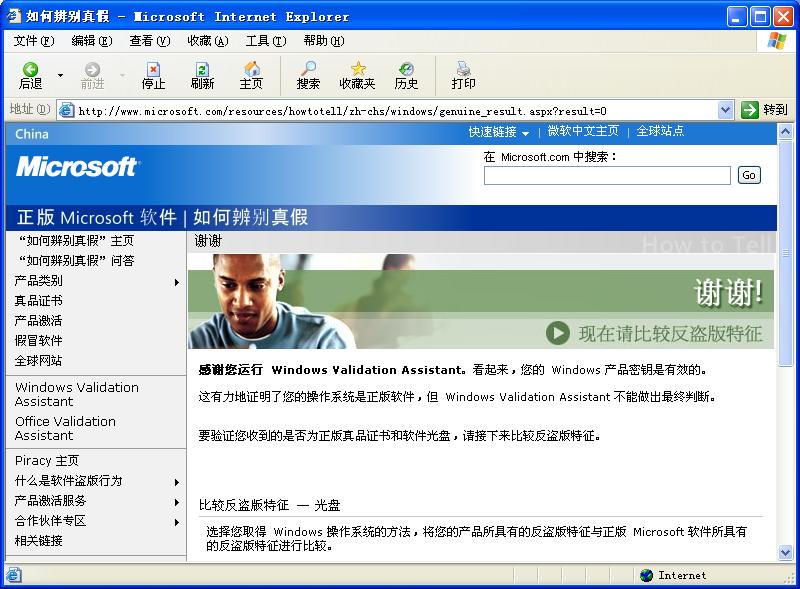The width and height of the screenshot is (800, 589).
Task: Click the Stop (停止) toolbar icon
Action: [153, 69]
